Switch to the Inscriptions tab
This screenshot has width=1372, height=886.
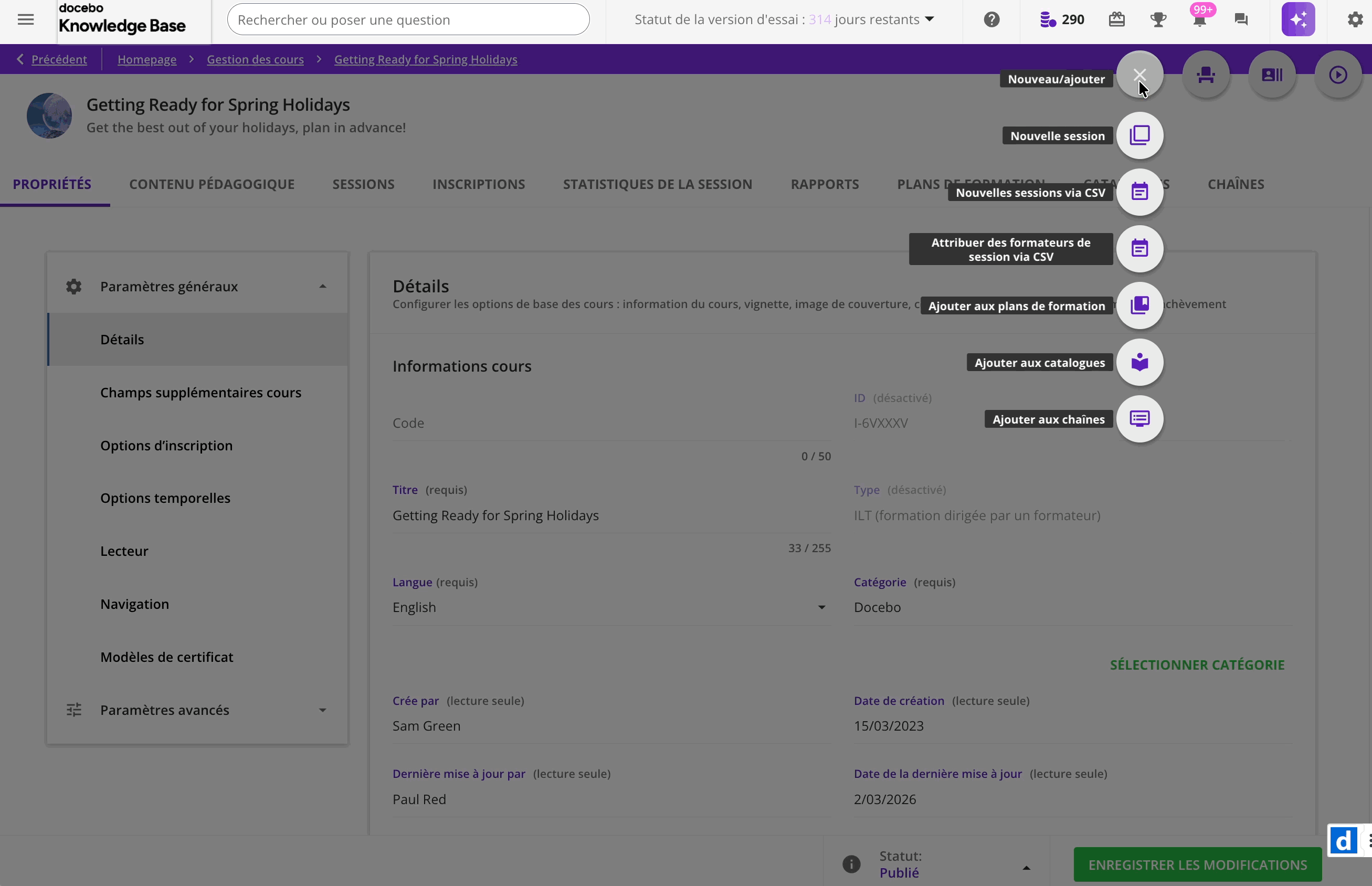[478, 184]
